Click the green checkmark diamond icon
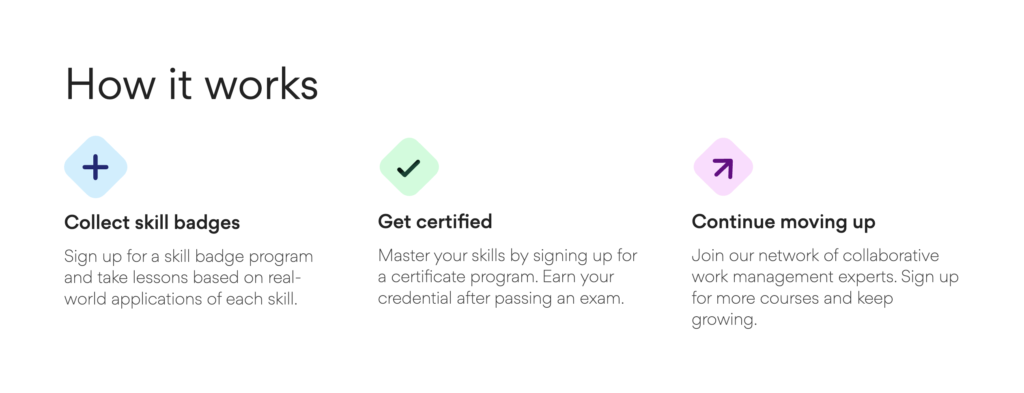This screenshot has width=1024, height=393. click(409, 167)
